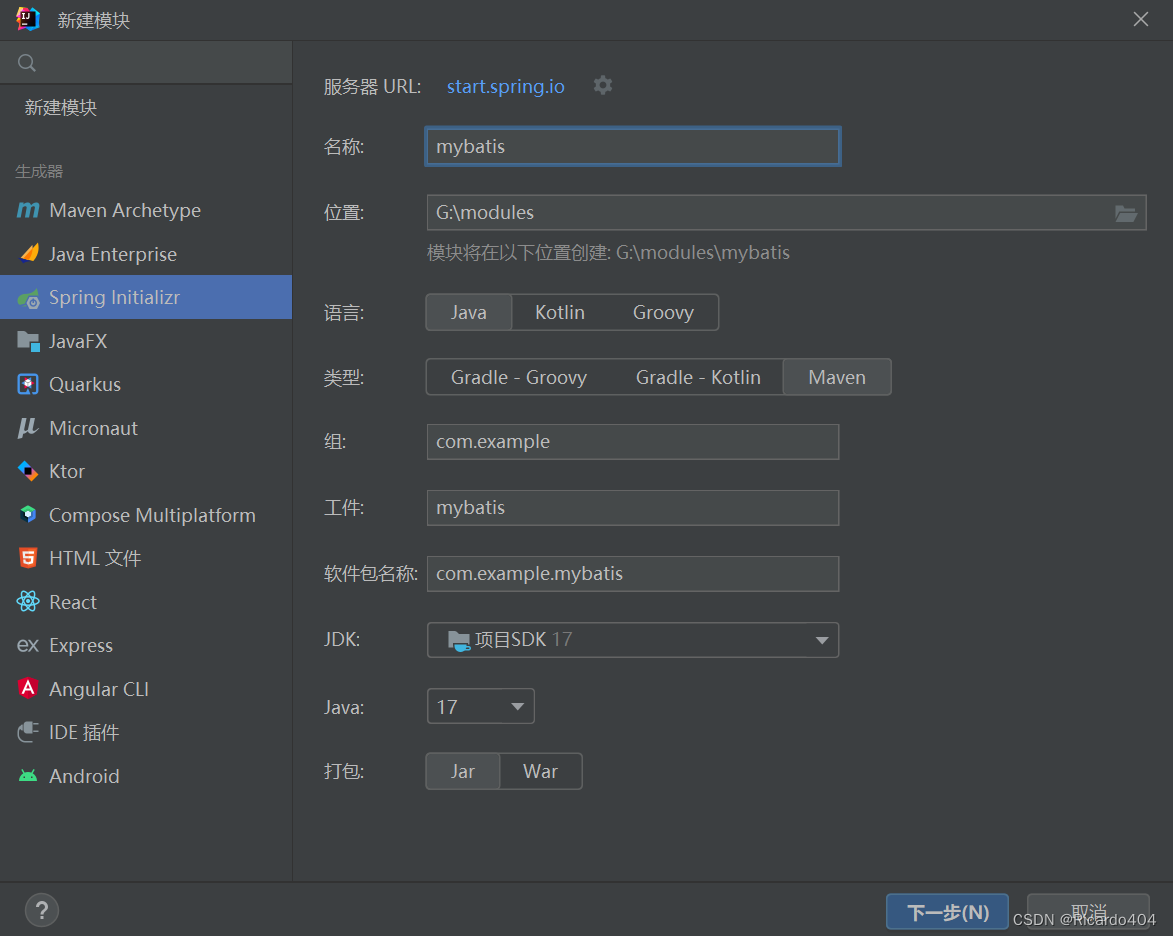Viewport: 1173px width, 936px height.
Task: Open the start.spring.io link
Action: coord(505,86)
